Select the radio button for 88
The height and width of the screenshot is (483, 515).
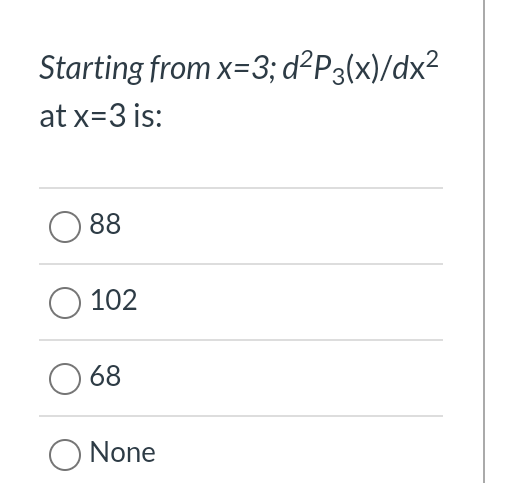click(x=65, y=227)
